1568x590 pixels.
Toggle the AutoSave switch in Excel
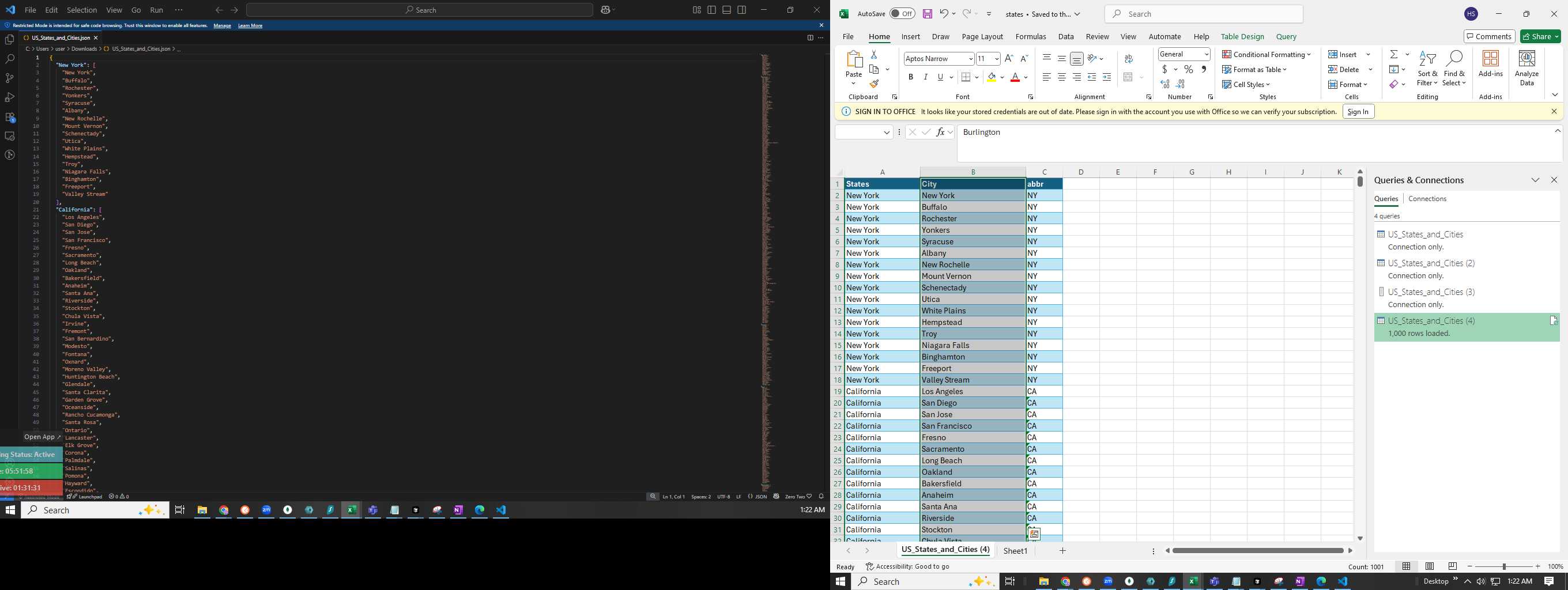tap(902, 14)
